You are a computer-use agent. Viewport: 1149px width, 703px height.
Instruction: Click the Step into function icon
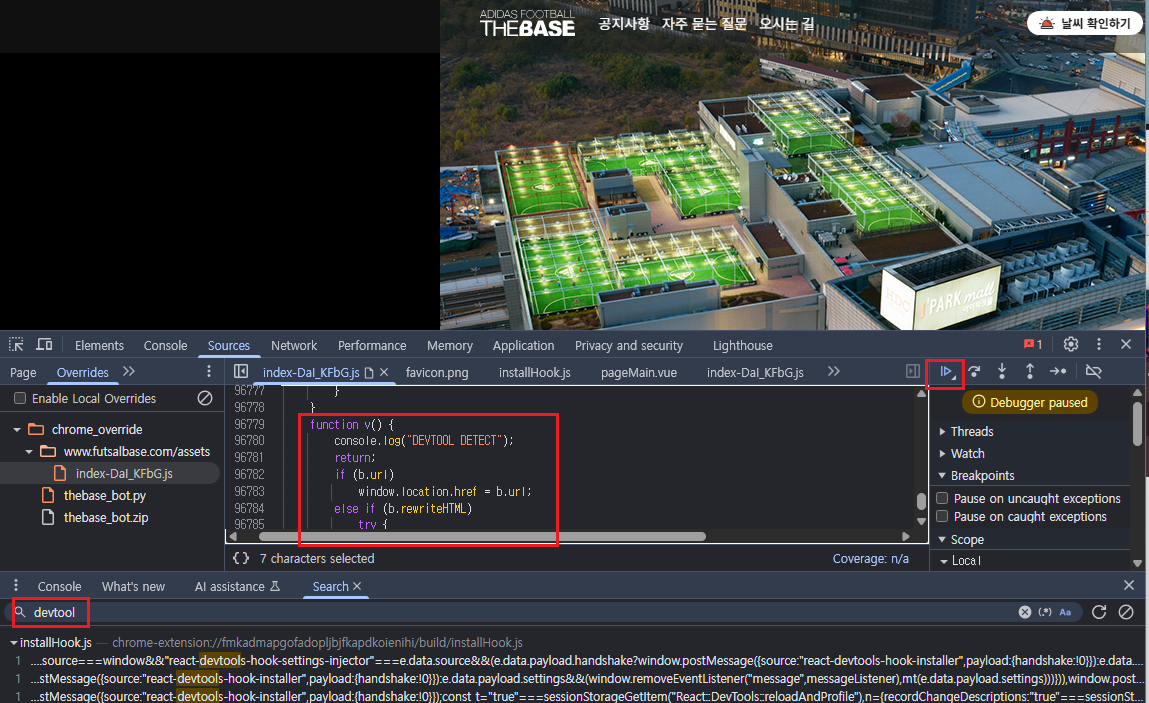[1002, 372]
